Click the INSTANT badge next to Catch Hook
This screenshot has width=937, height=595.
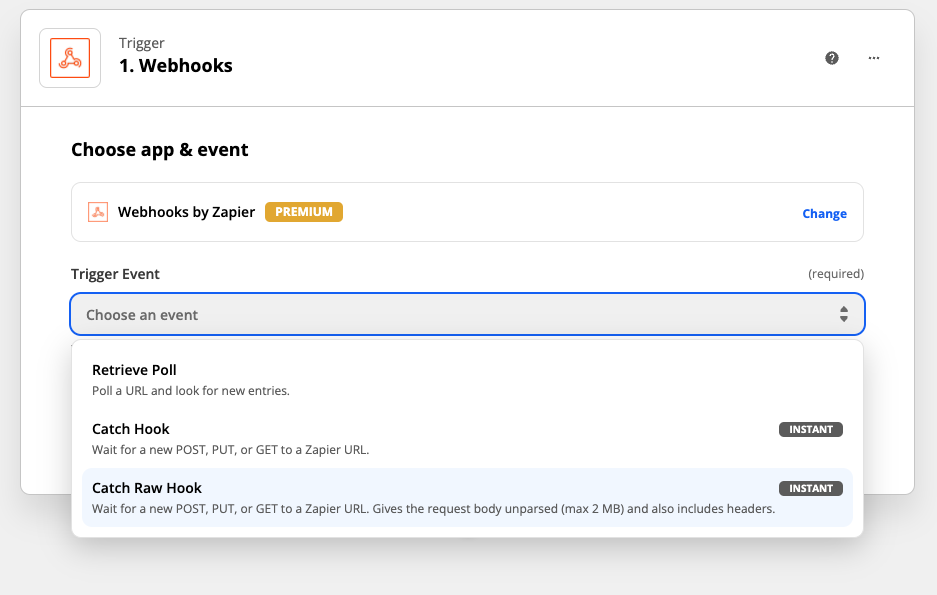click(810, 430)
